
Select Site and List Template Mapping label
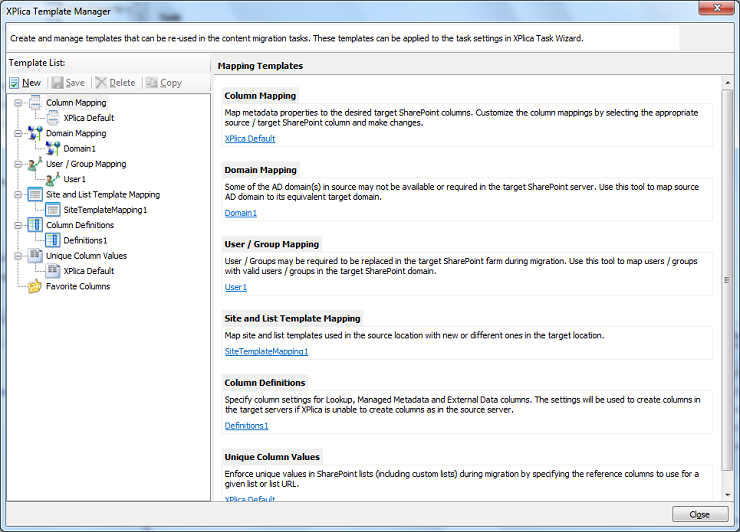coord(103,194)
